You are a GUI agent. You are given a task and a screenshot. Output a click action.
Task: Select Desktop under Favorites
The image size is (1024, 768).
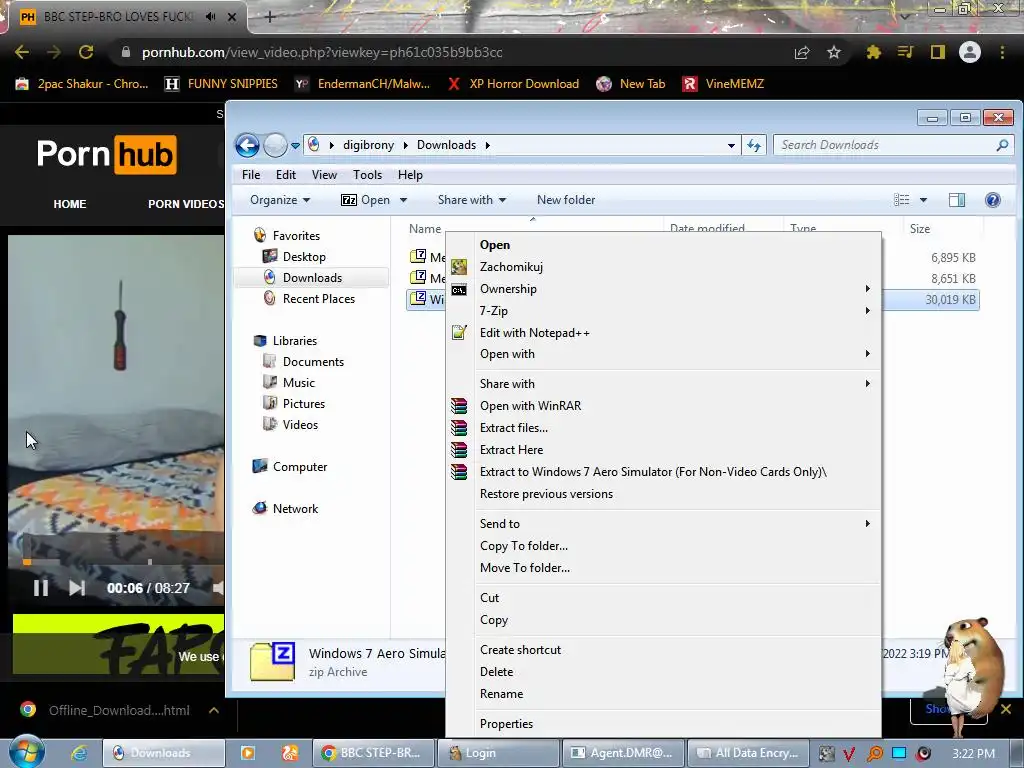[304, 257]
